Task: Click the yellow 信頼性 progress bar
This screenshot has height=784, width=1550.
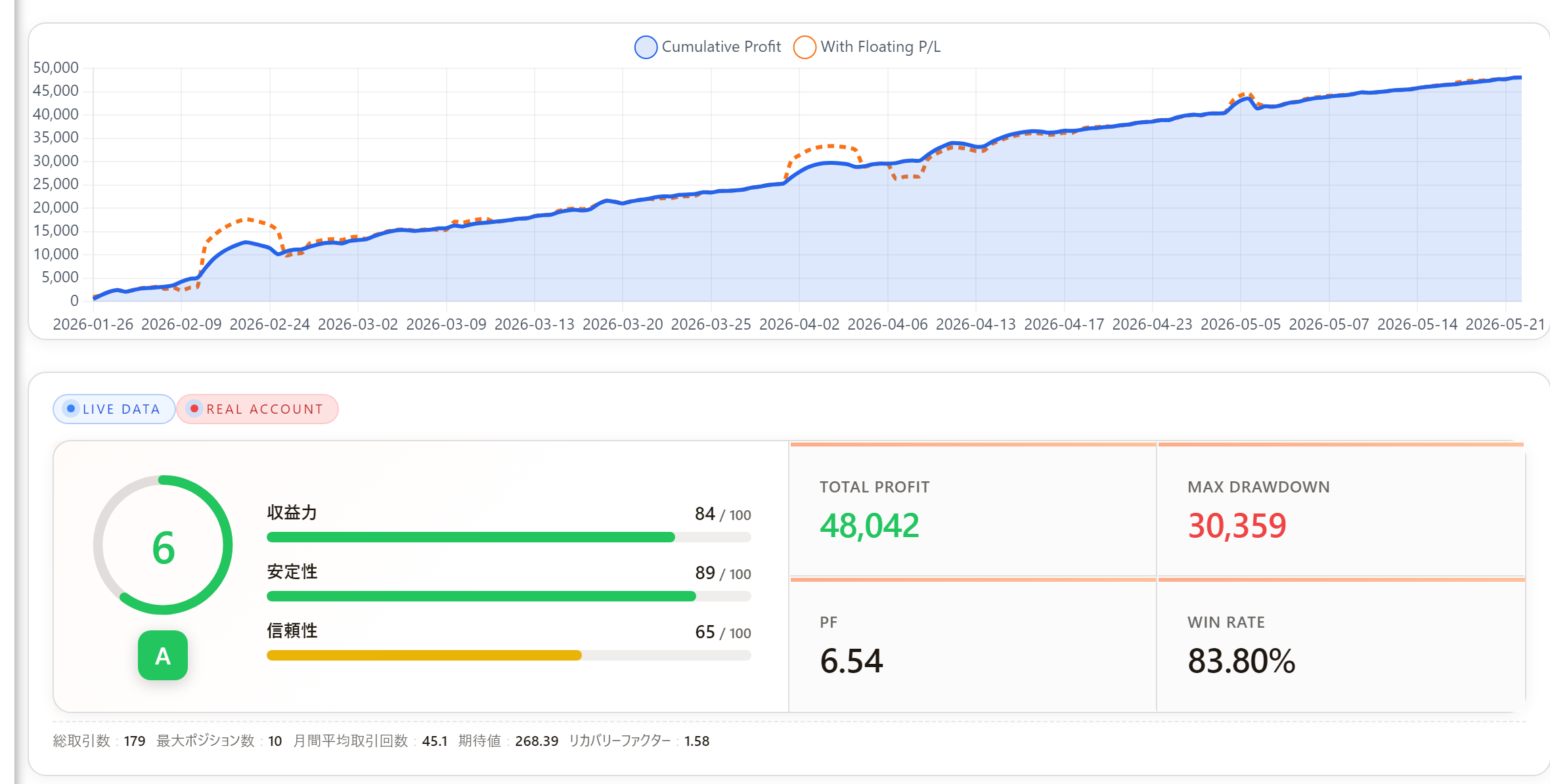Action: [x=508, y=655]
